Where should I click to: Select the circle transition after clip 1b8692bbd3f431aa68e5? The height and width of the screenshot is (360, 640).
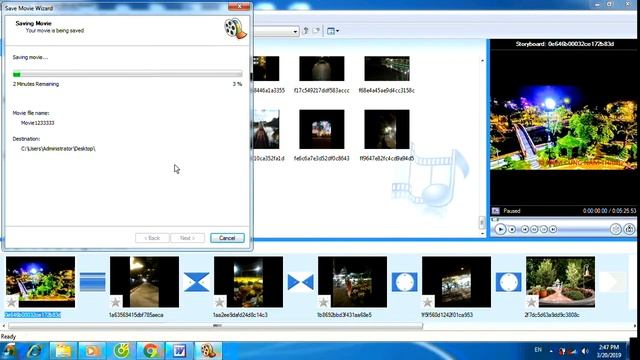[404, 282]
